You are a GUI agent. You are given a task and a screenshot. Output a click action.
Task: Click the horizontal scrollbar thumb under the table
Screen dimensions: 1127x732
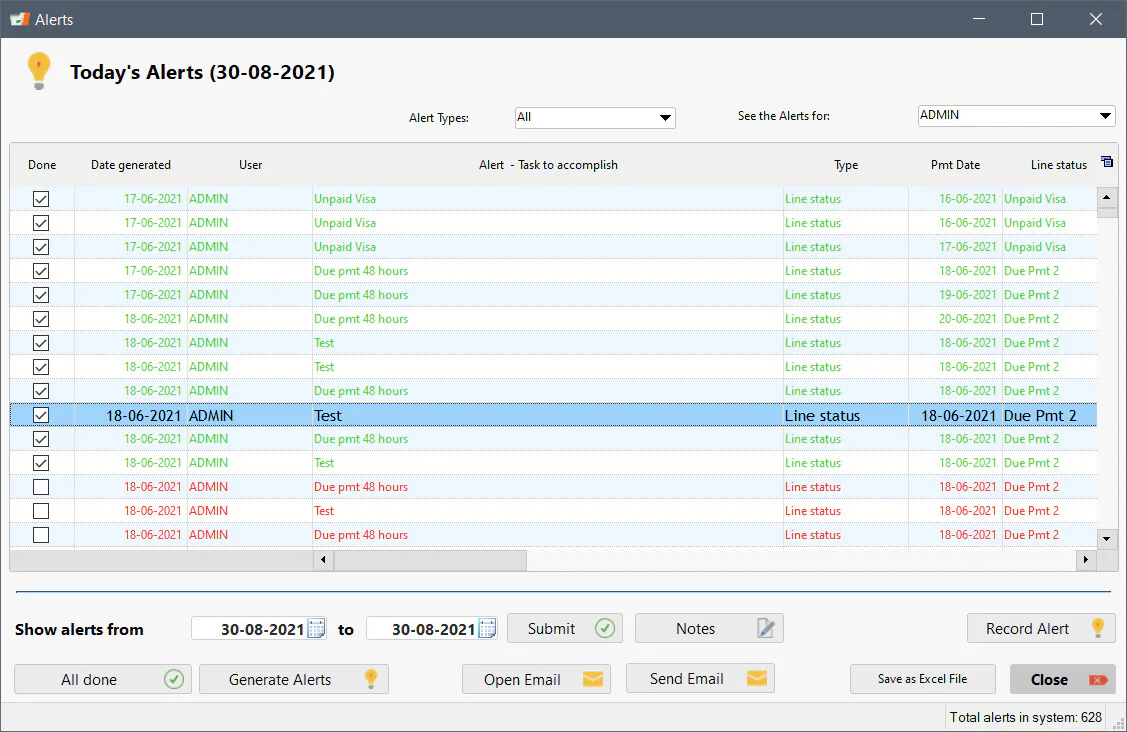(430, 559)
